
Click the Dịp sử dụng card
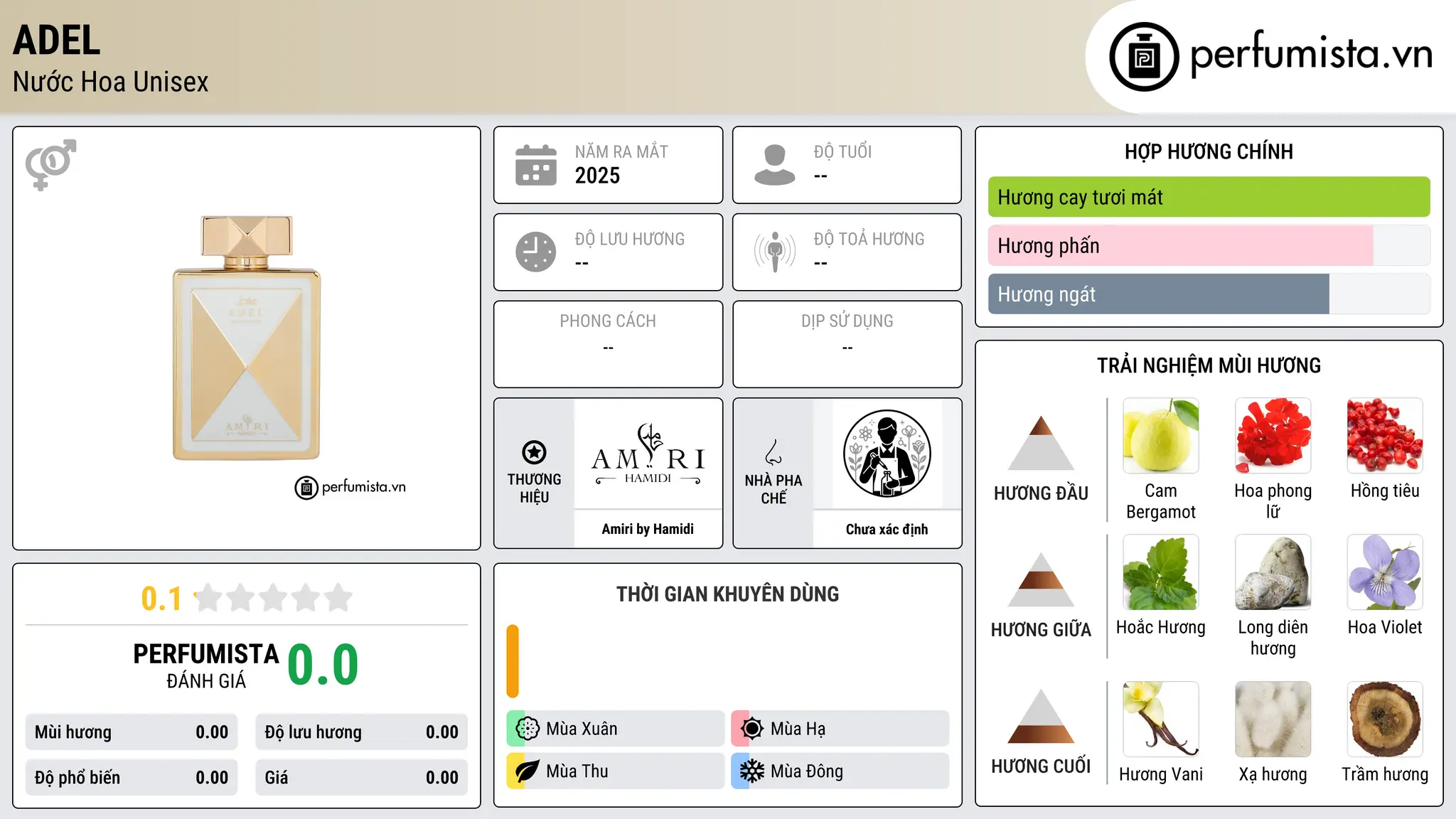coord(847,344)
